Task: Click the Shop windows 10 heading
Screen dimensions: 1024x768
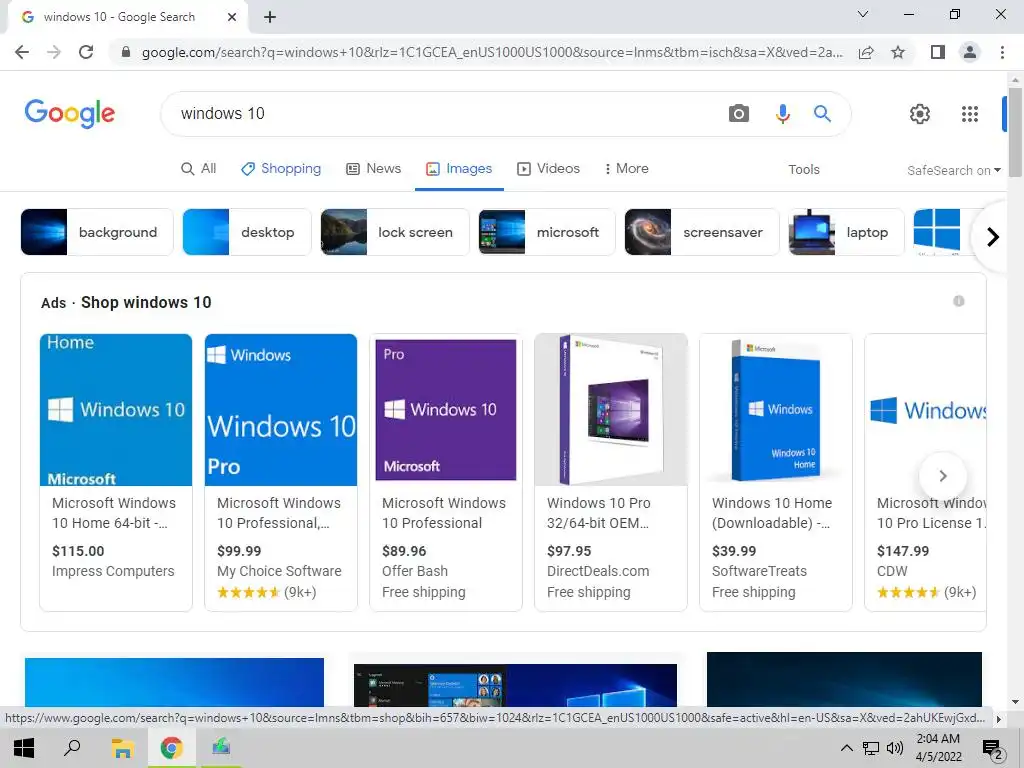Action: [x=146, y=302]
